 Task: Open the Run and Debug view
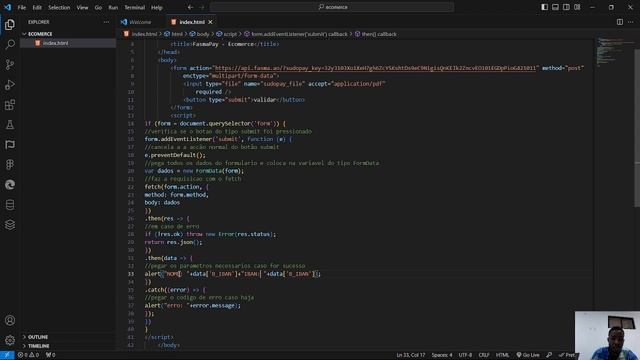pyautogui.click(x=10, y=84)
